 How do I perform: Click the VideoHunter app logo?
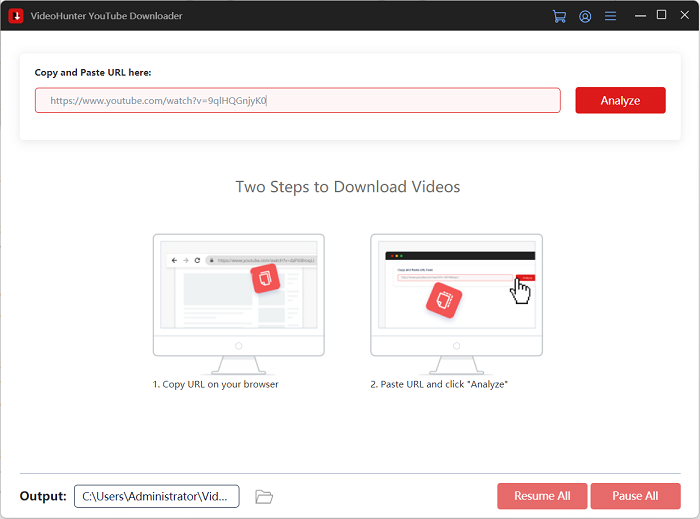click(16, 16)
